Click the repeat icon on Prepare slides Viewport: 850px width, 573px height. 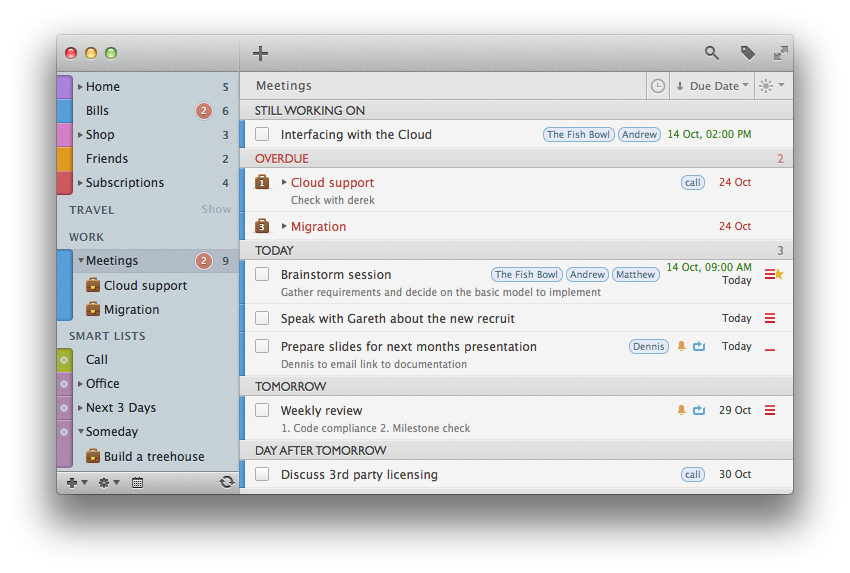tap(699, 346)
